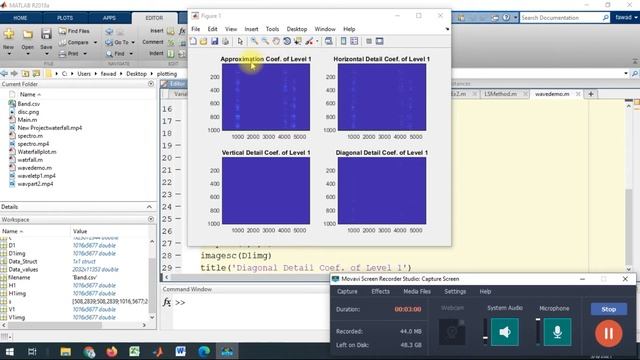This screenshot has height=360, width=640.
Task: Open Workspace panel actions menu
Action: tap(151, 219)
